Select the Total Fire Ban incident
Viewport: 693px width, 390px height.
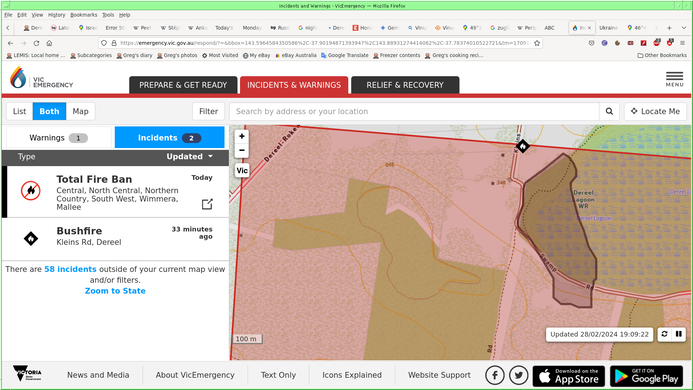click(115, 192)
